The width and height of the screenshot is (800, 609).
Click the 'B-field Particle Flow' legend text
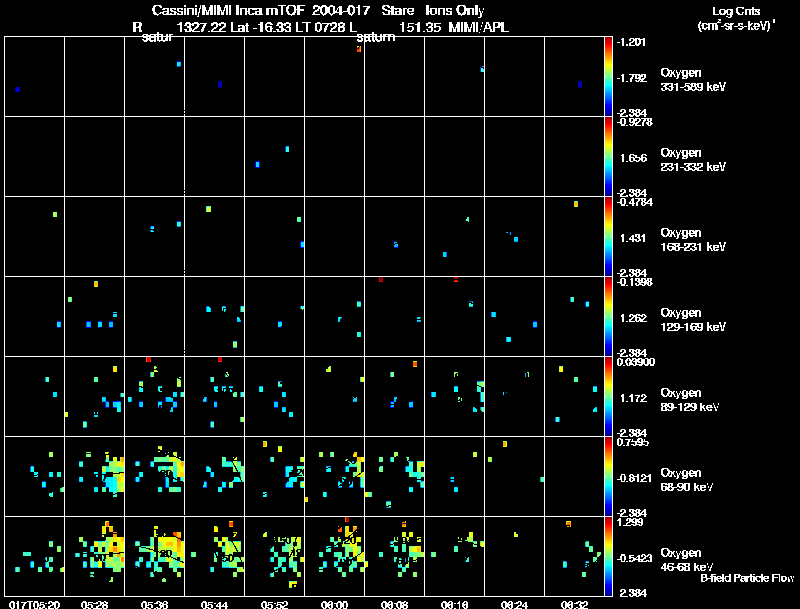point(747,578)
